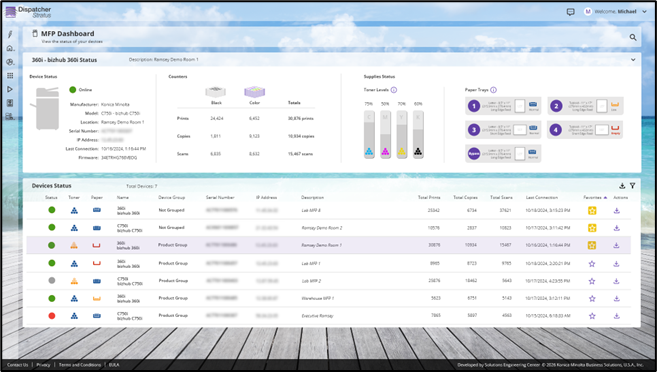Open the devices icon at sidebar bottom
Image resolution: width=657 pixels, height=372 pixels.
coord(10,116)
